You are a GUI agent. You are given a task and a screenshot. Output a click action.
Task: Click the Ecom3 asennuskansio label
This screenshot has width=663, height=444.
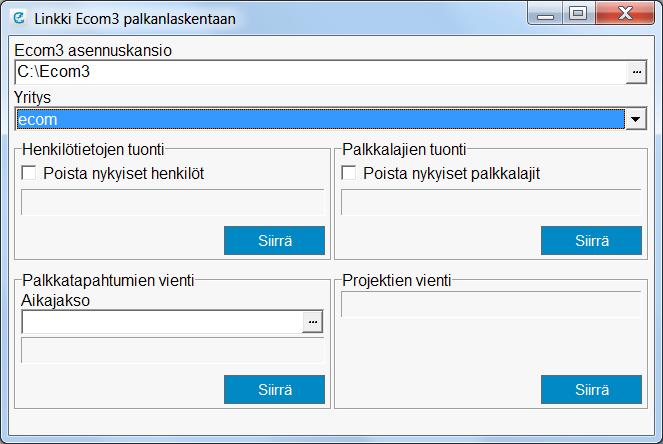tap(93, 50)
